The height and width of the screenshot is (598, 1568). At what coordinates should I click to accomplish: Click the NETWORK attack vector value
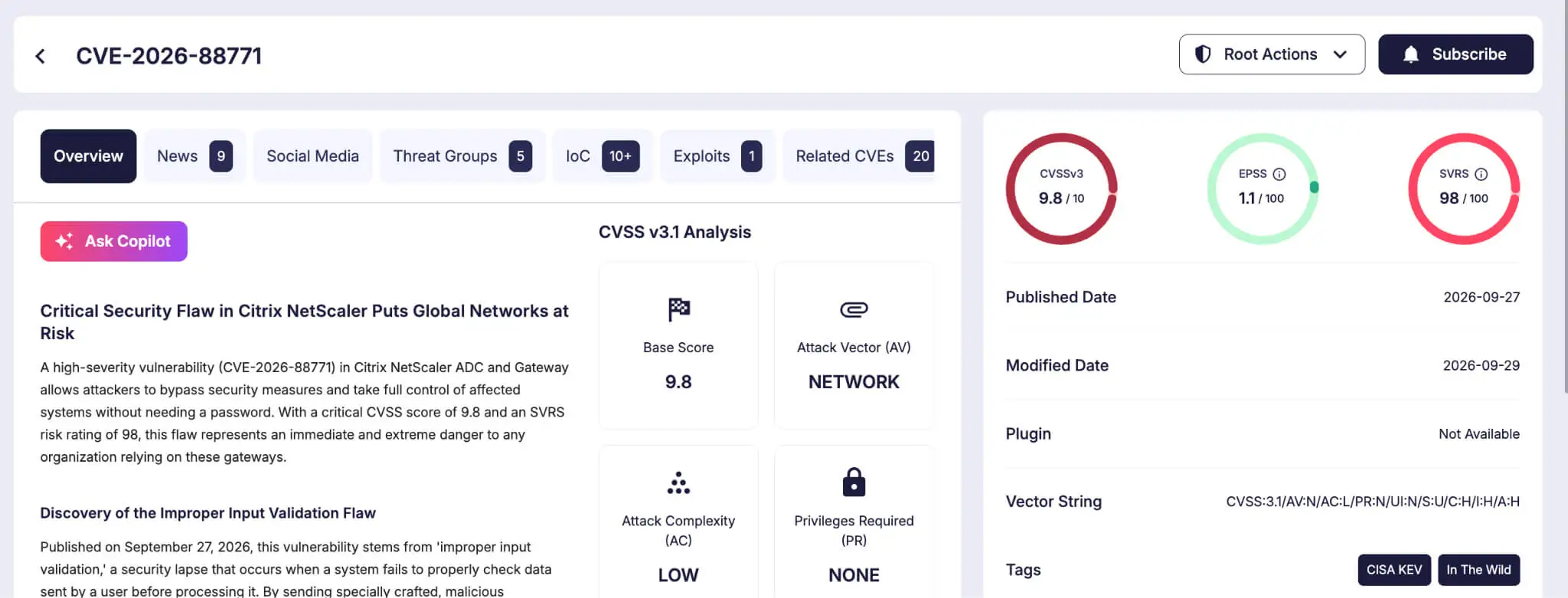coord(854,382)
